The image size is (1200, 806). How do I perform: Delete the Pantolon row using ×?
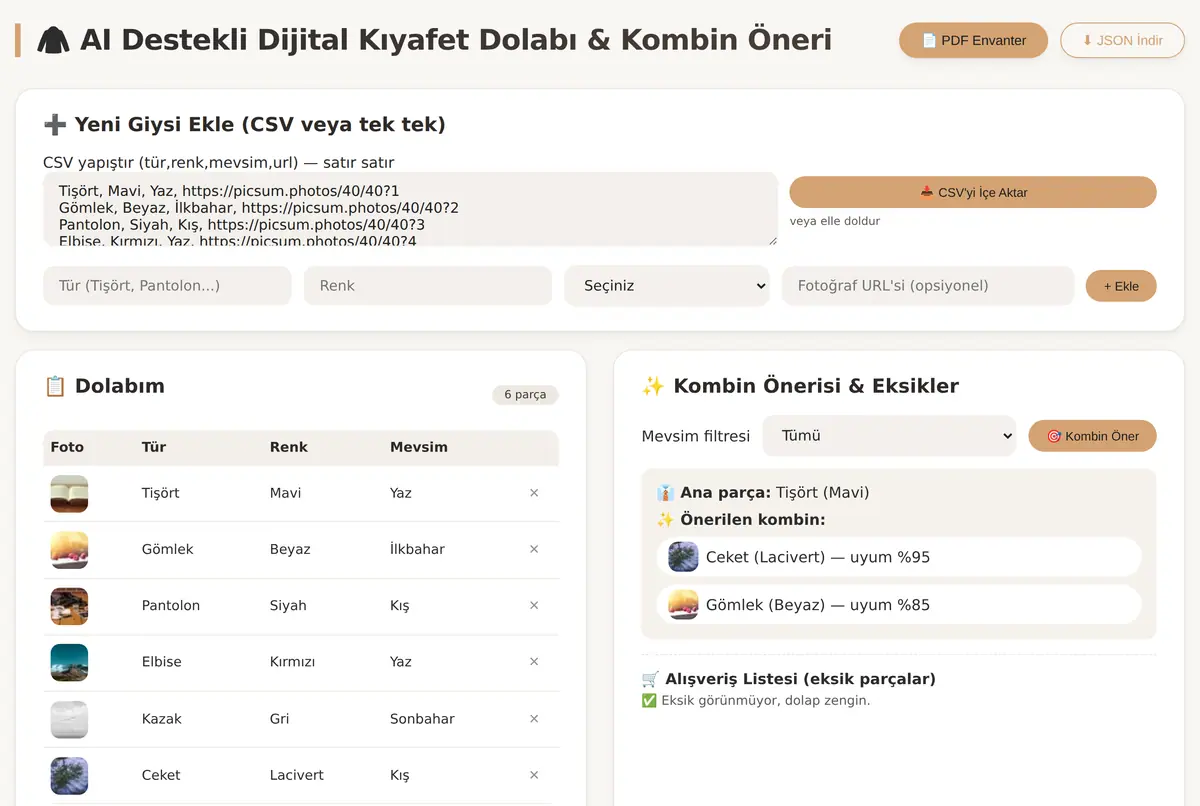coord(534,605)
